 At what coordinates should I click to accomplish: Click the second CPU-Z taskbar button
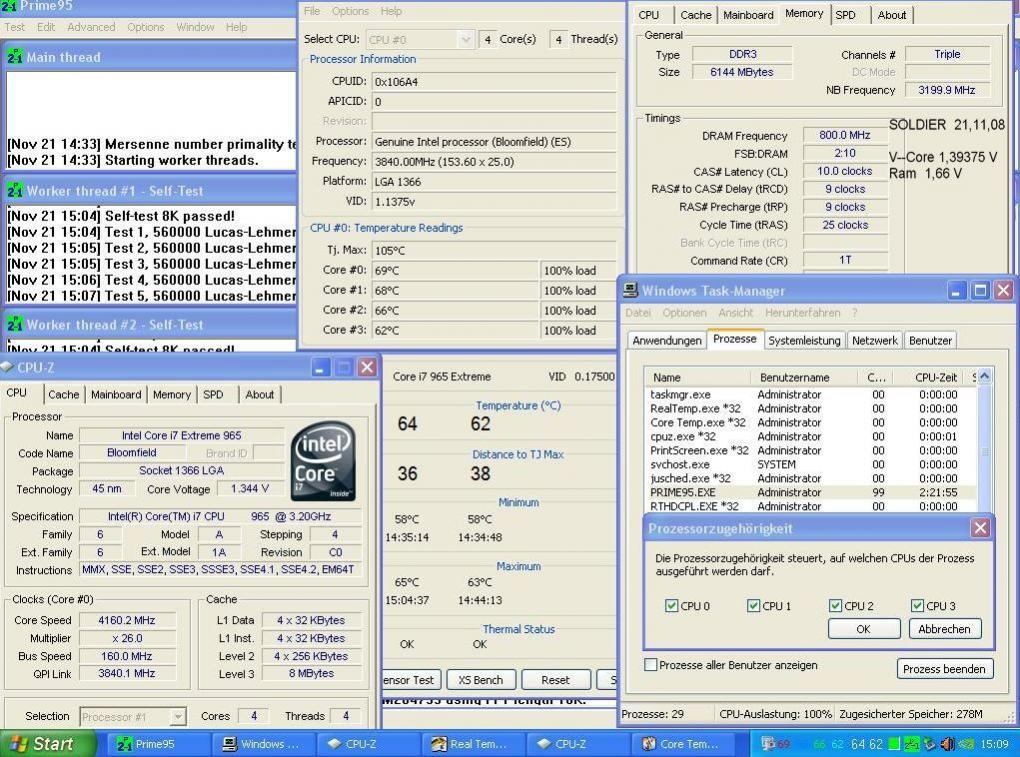[x=577, y=744]
